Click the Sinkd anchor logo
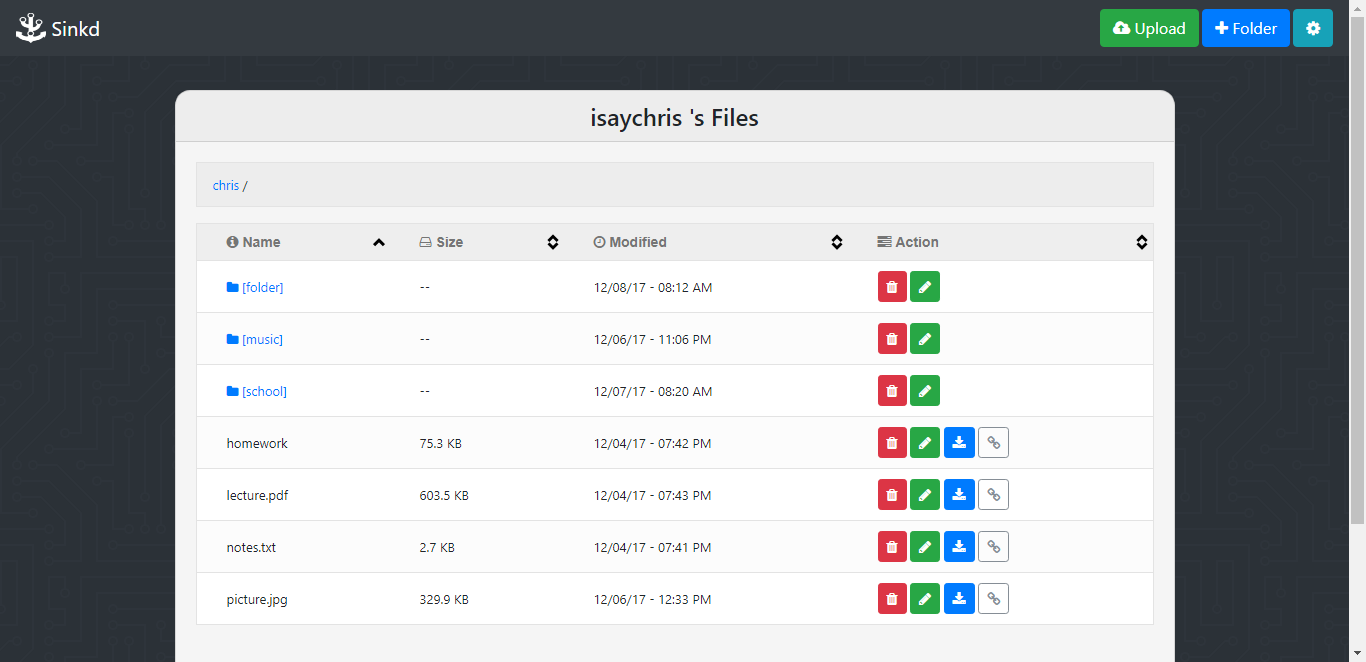 pos(31,28)
